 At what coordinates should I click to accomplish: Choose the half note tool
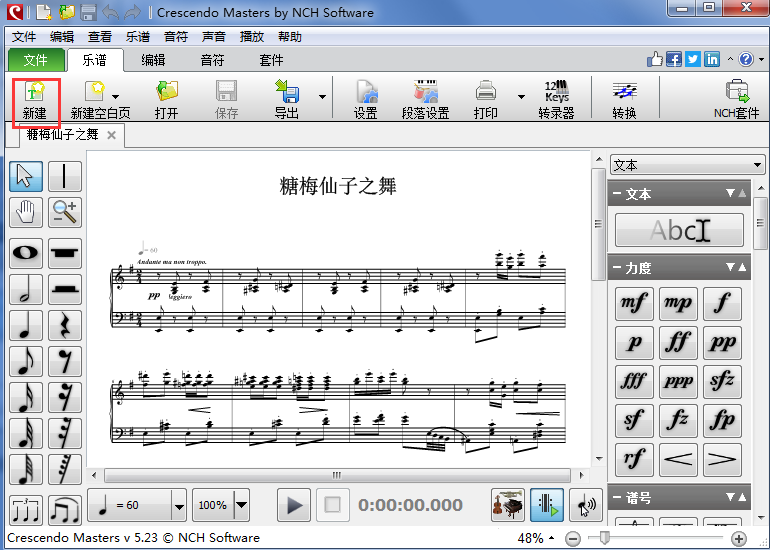26,289
